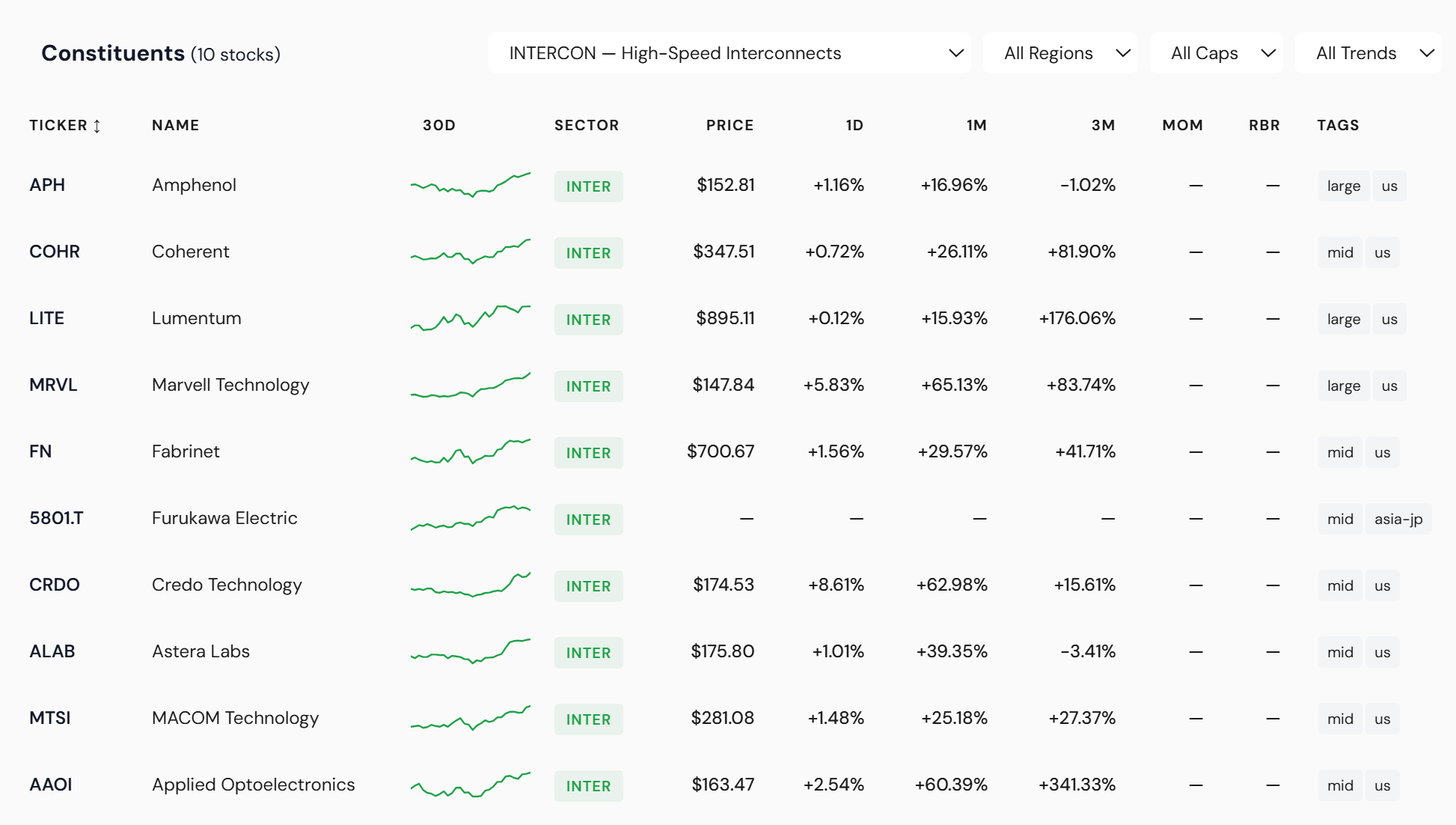
Task: Select the INTER sector badge for Coherent
Action: pyautogui.click(x=588, y=252)
